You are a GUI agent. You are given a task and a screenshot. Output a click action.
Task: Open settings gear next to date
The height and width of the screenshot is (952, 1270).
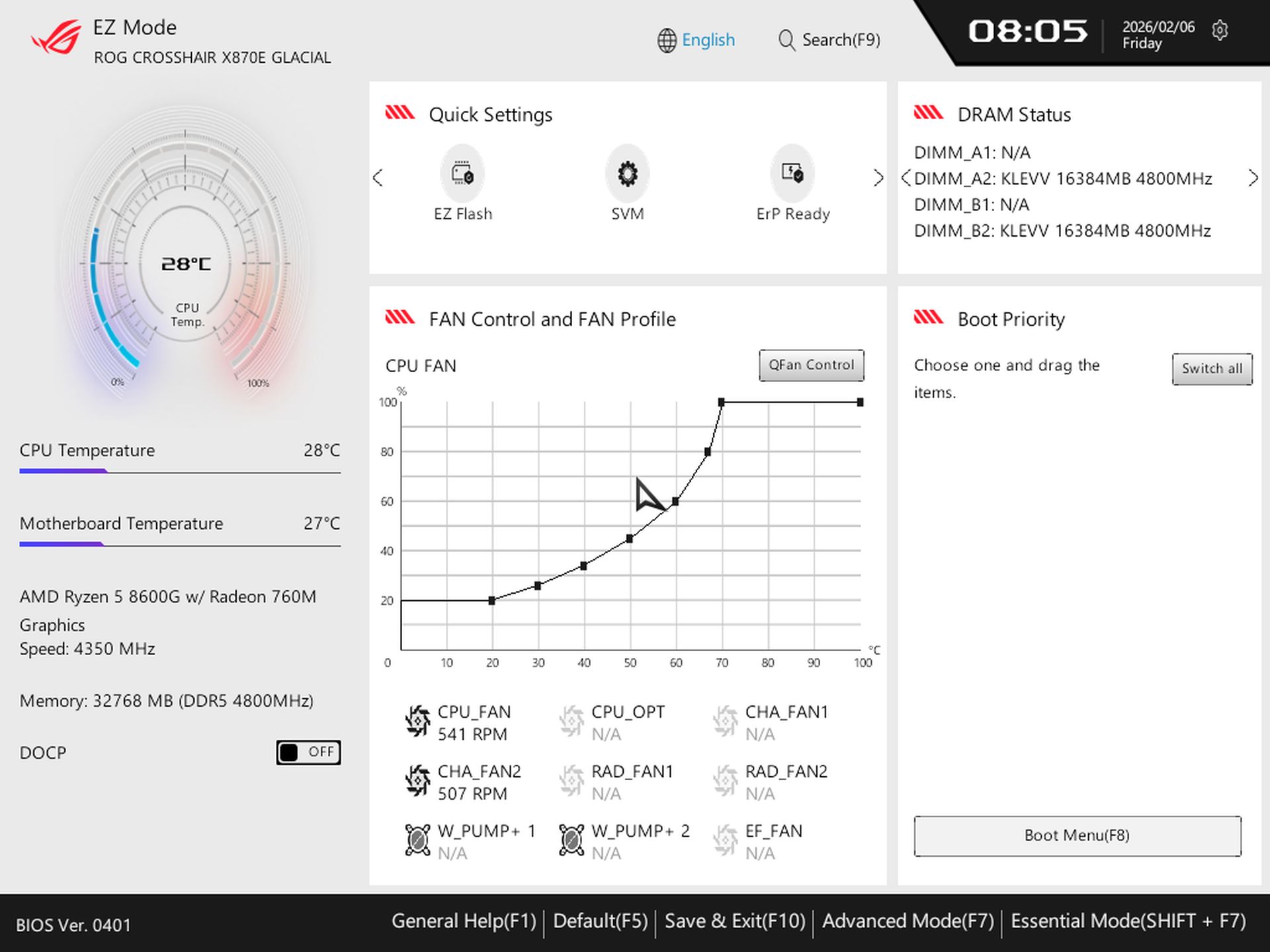tap(1220, 30)
